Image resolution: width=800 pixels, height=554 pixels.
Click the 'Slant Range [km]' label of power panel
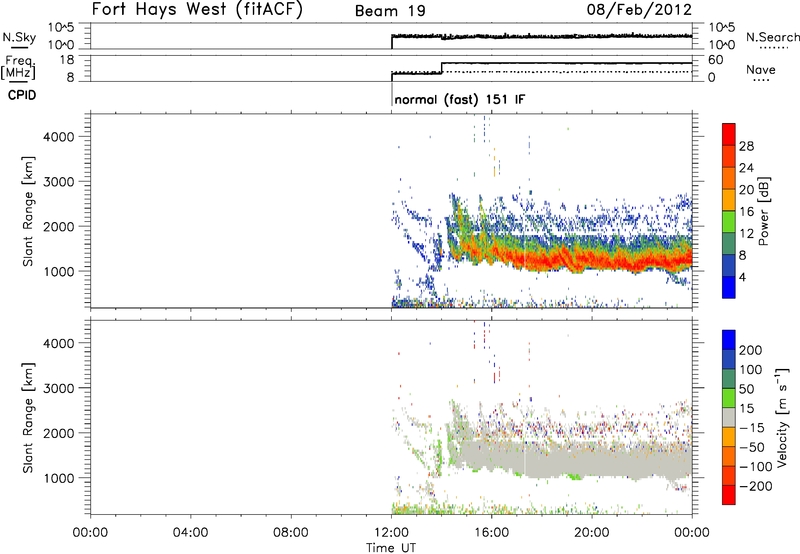28,211
